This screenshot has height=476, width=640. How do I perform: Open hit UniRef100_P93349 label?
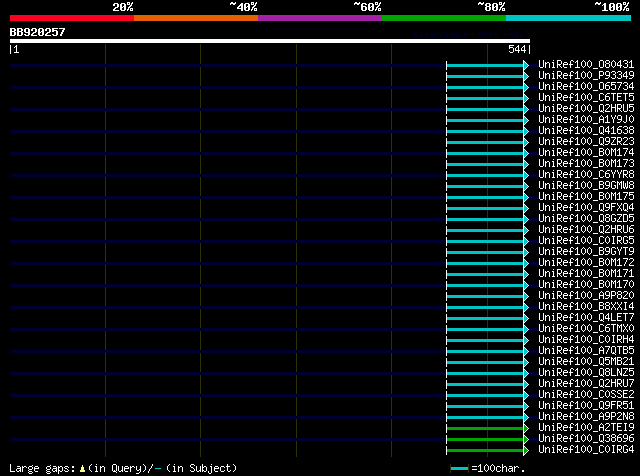pyautogui.click(x=586, y=76)
